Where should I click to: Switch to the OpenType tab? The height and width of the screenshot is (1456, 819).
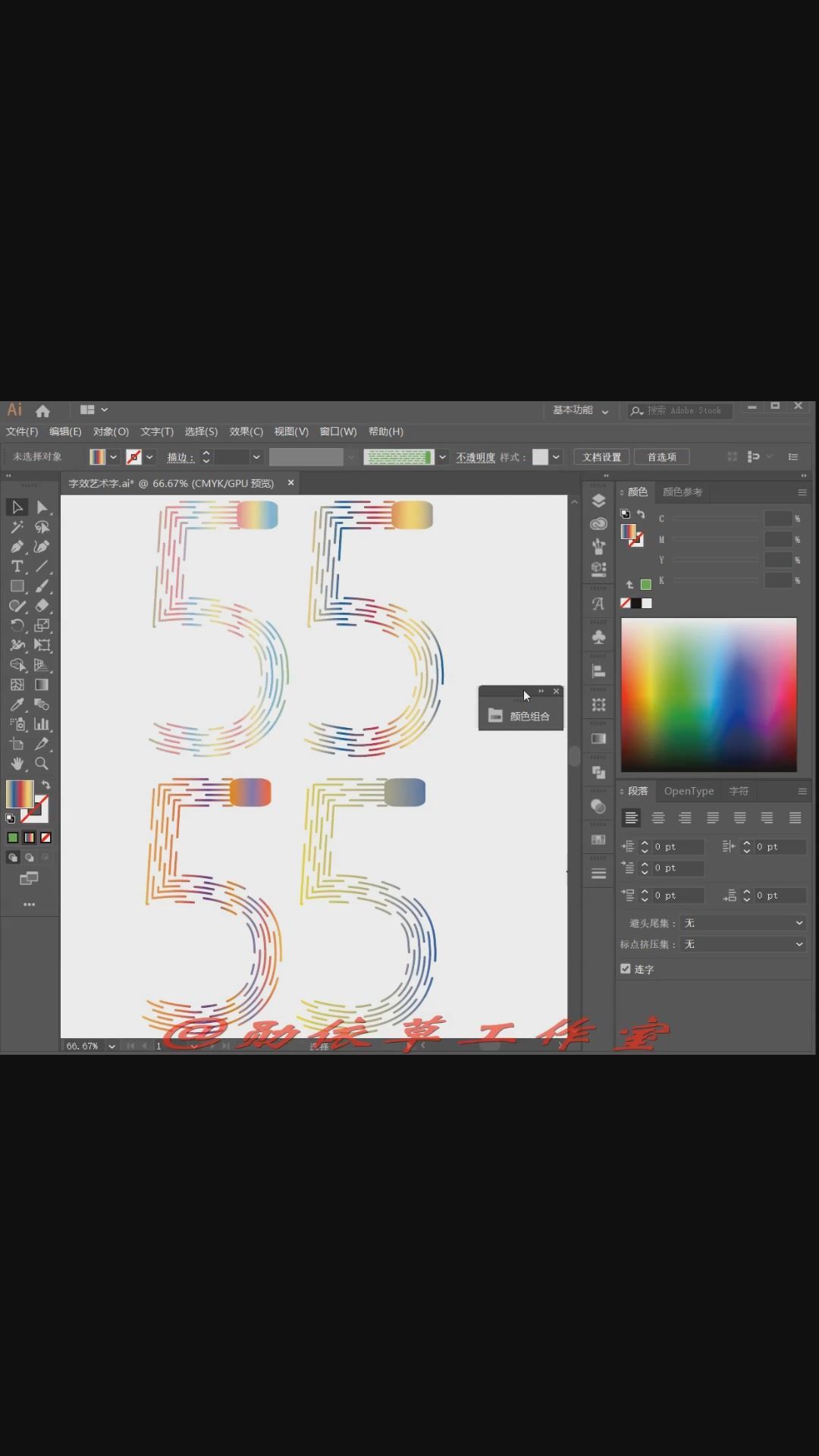click(689, 791)
